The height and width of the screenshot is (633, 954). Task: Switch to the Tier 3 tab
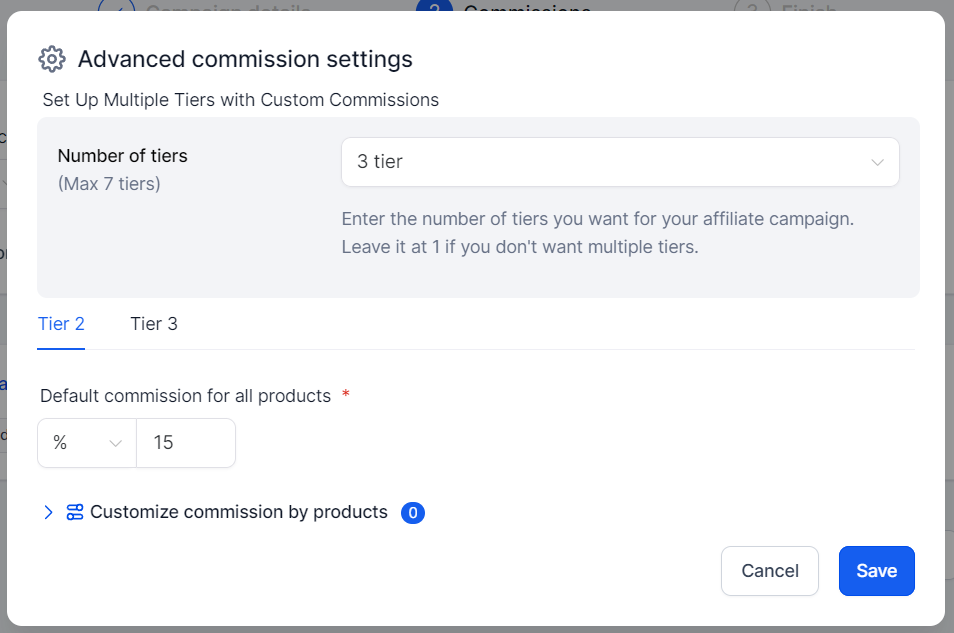pos(154,324)
